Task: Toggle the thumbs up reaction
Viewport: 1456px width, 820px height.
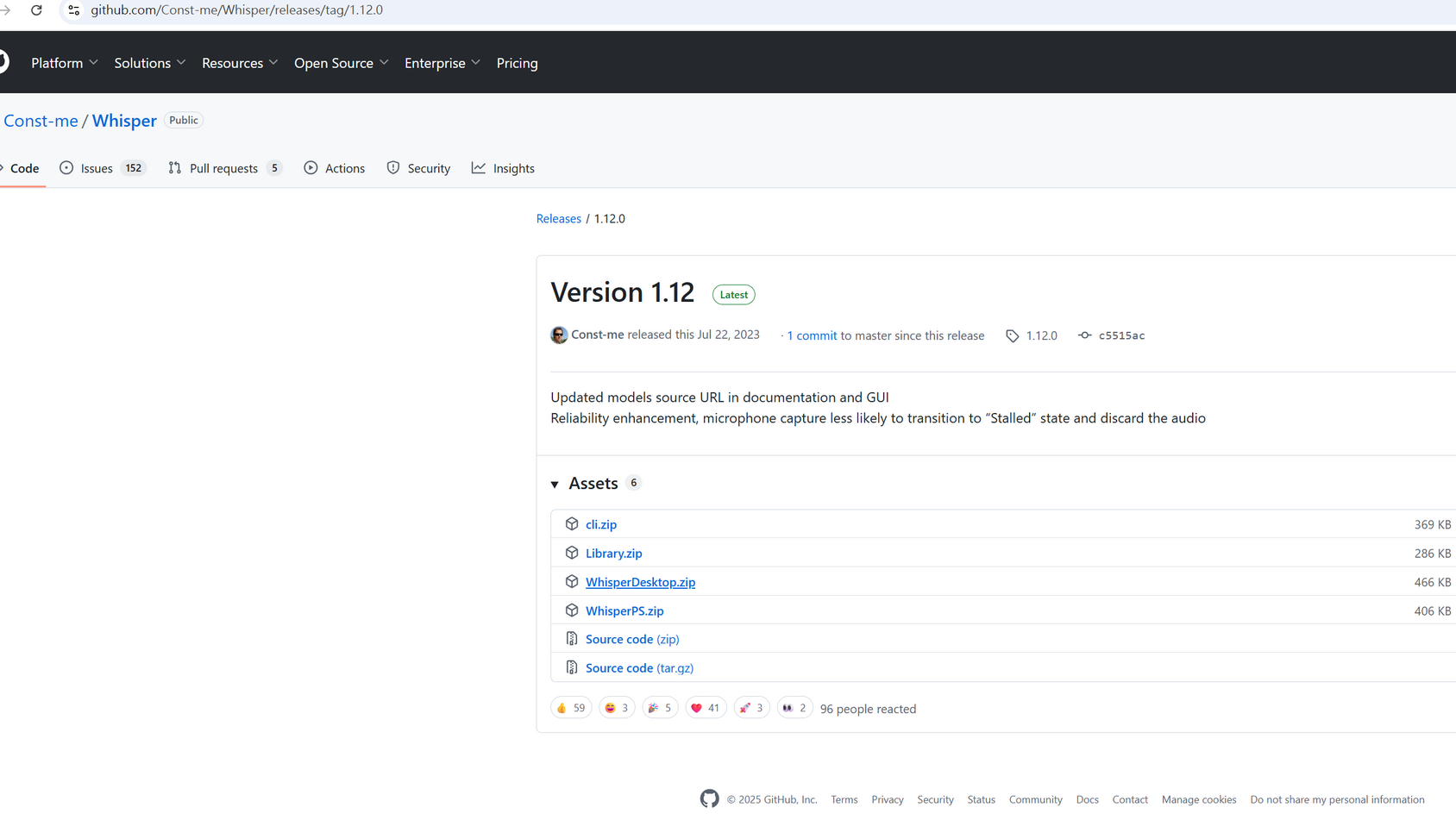Action: pyautogui.click(x=570, y=708)
